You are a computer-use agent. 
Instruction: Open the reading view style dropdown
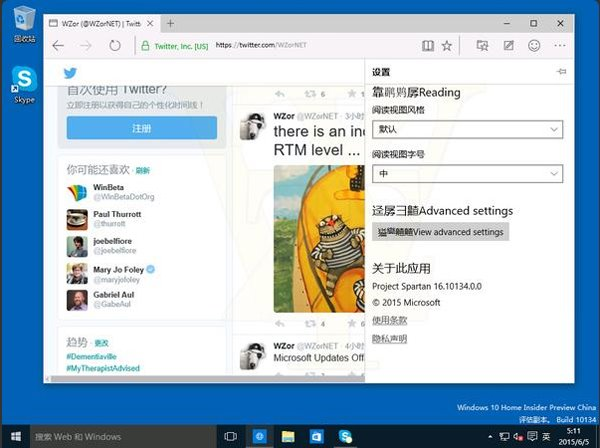468,130
